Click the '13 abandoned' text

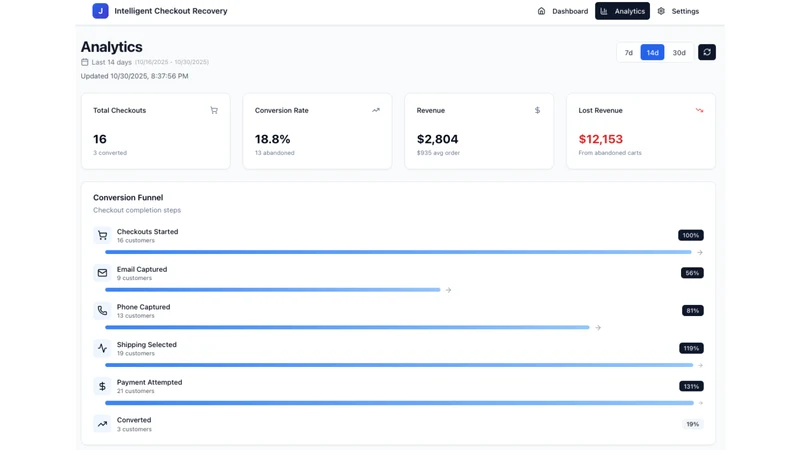click(x=274, y=153)
